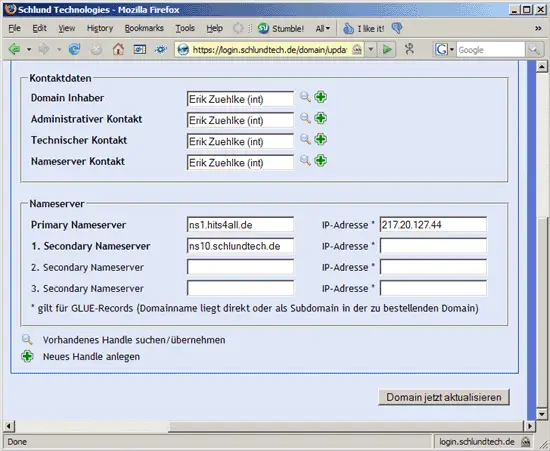Click the StumbleUpon Stumble! button

tap(281, 28)
